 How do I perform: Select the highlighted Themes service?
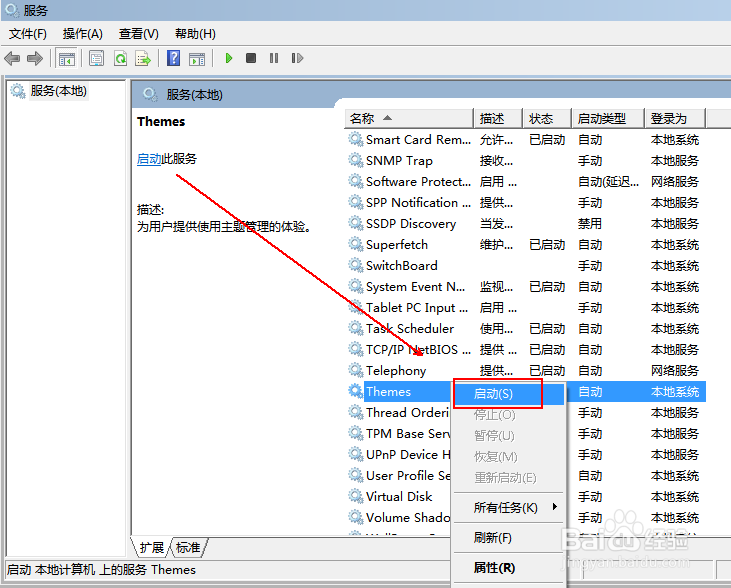tap(401, 392)
